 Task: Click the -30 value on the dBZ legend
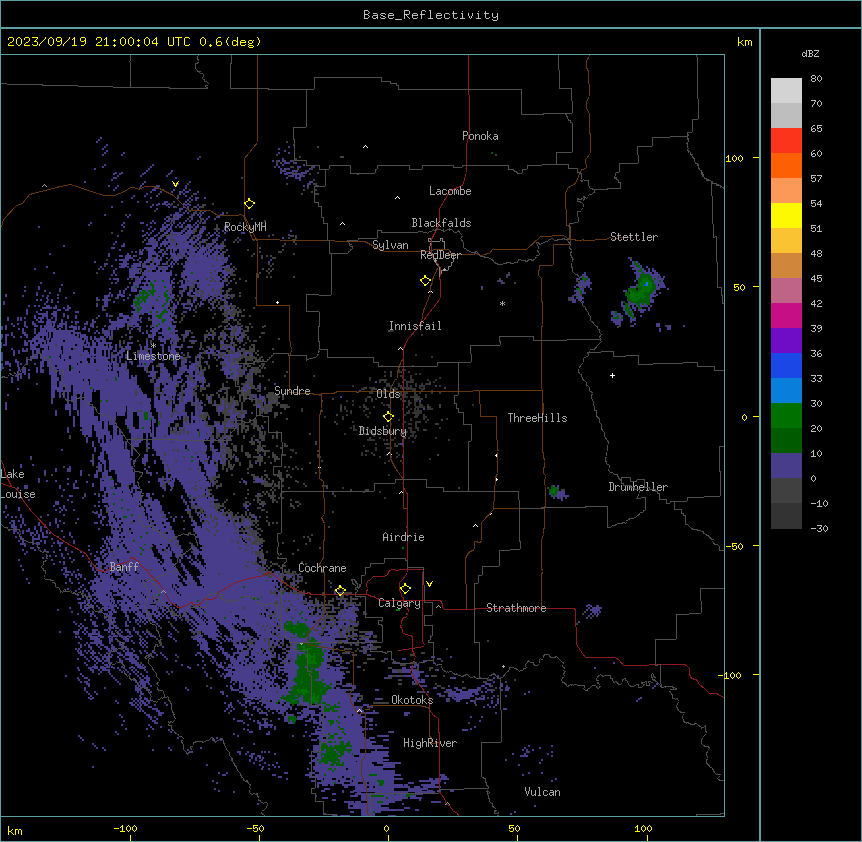820,528
